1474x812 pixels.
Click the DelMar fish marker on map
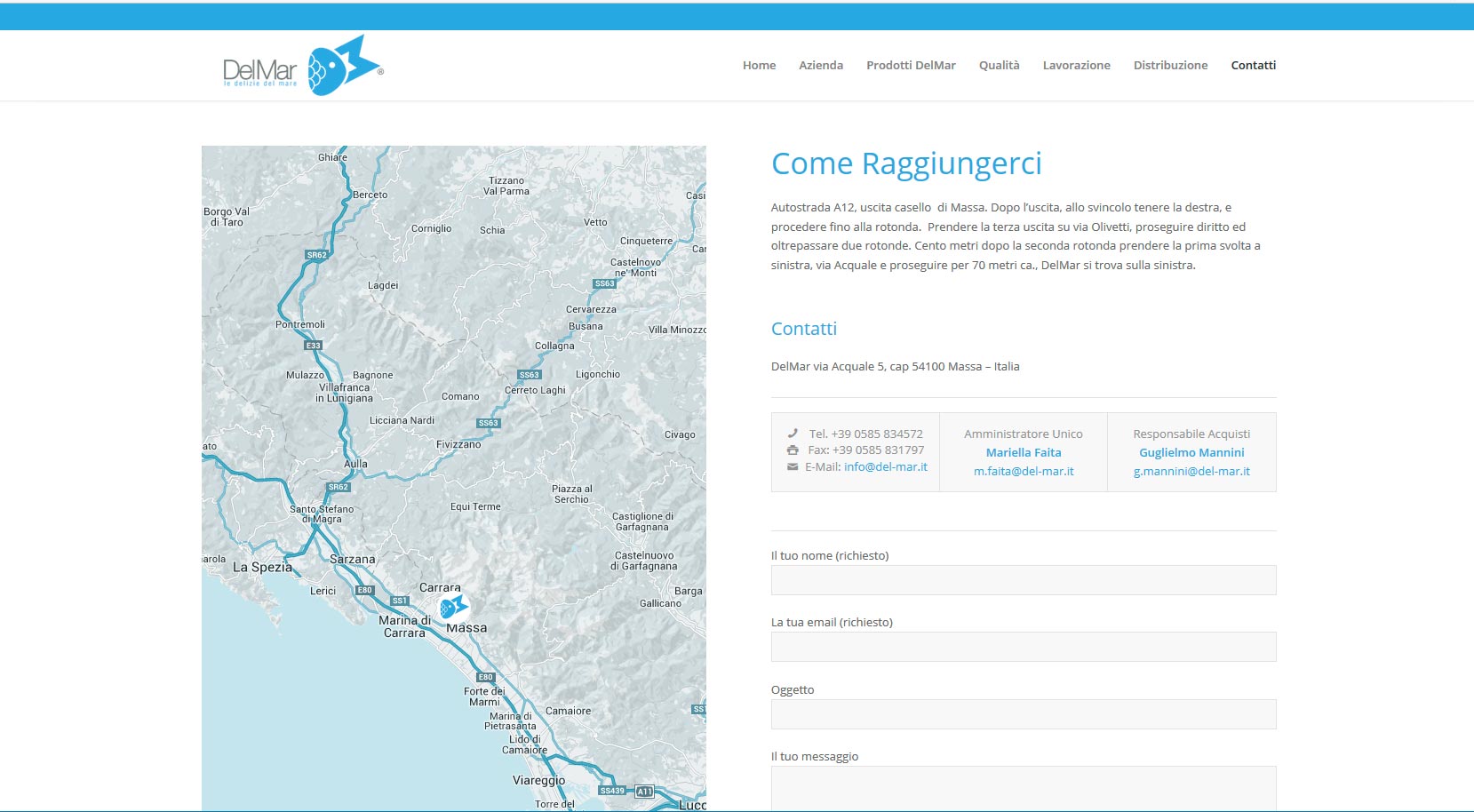click(454, 607)
